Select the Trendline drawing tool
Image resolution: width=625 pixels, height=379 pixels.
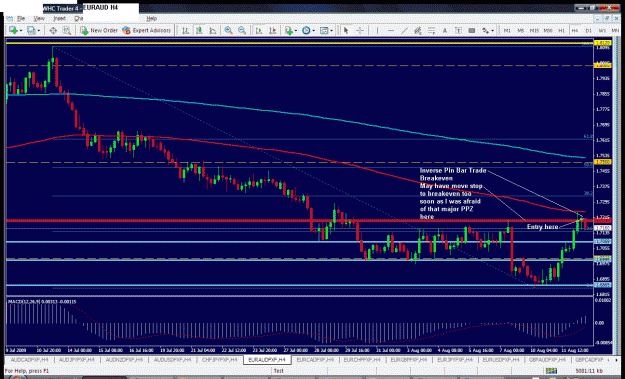(404, 30)
